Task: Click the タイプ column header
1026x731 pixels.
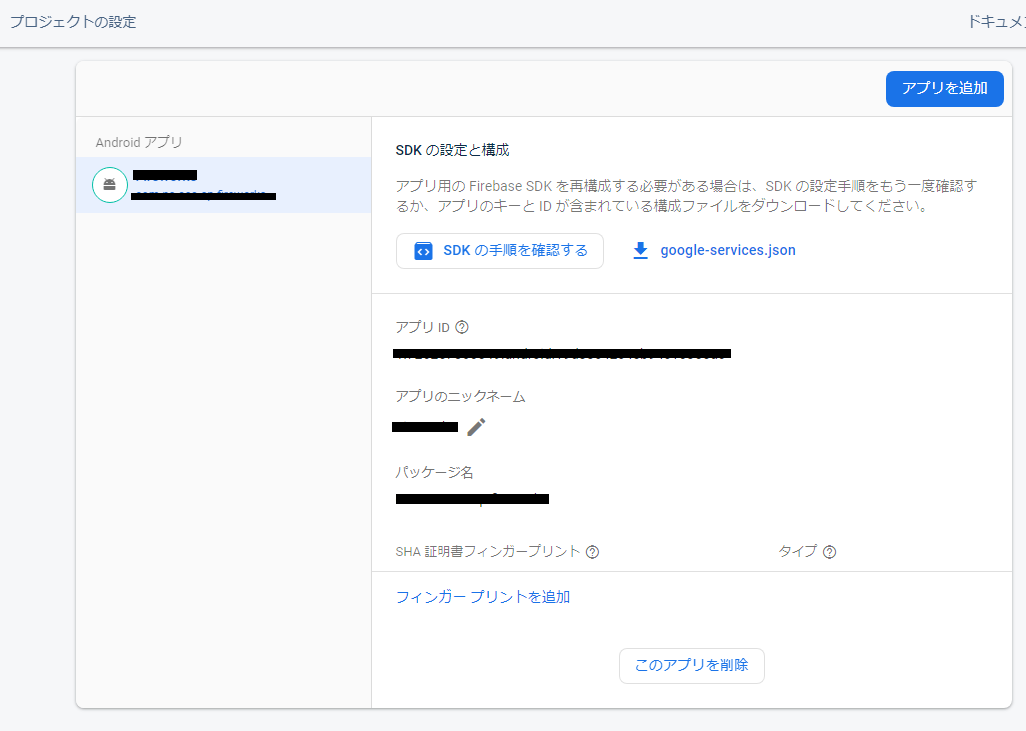Action: click(x=797, y=552)
